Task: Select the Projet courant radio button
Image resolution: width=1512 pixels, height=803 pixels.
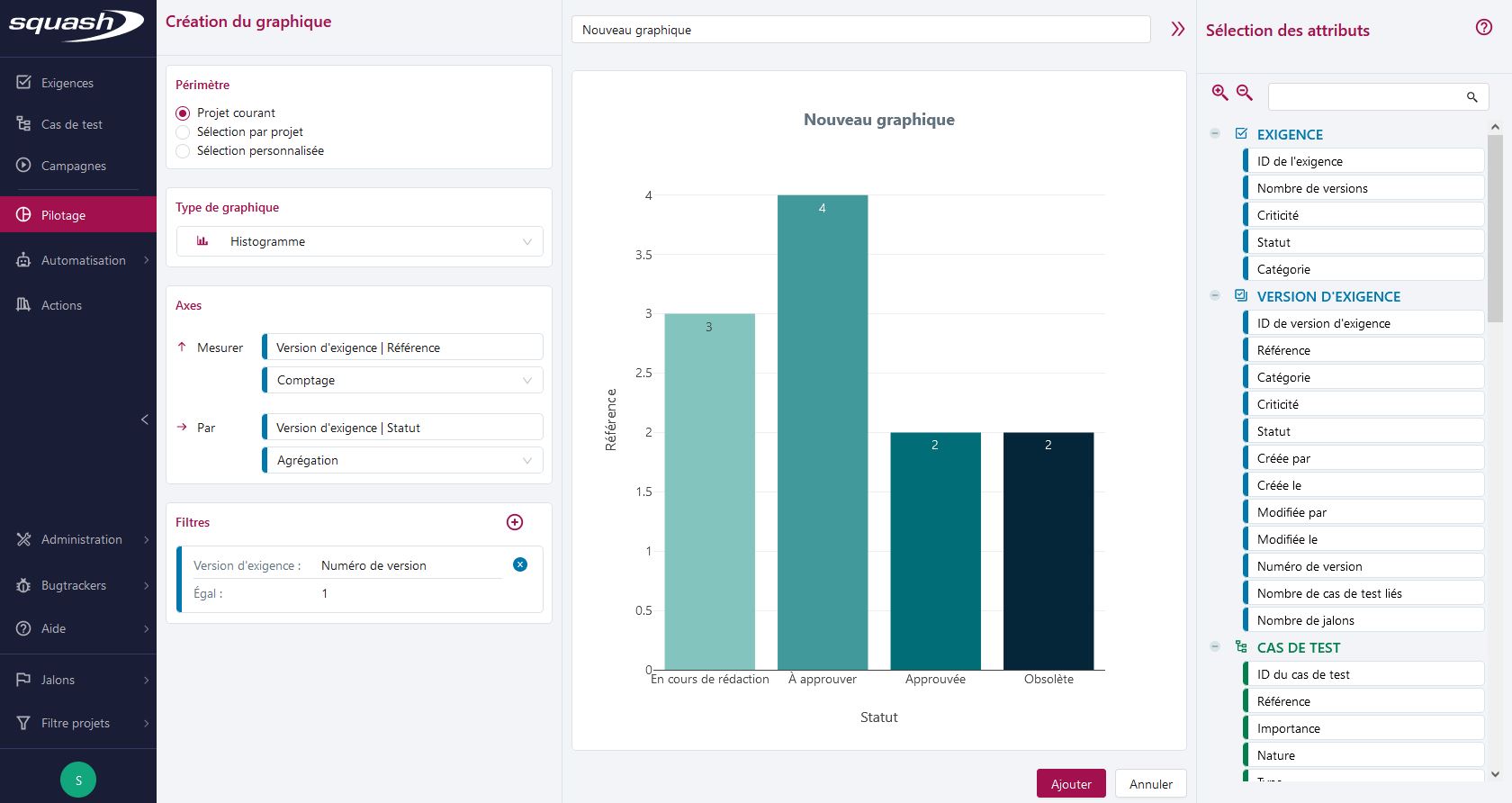Action: pyautogui.click(x=184, y=113)
